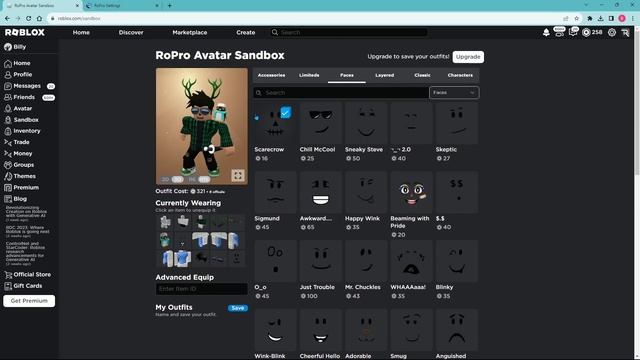Open the blog post about Generative AI creation

tap(26, 213)
